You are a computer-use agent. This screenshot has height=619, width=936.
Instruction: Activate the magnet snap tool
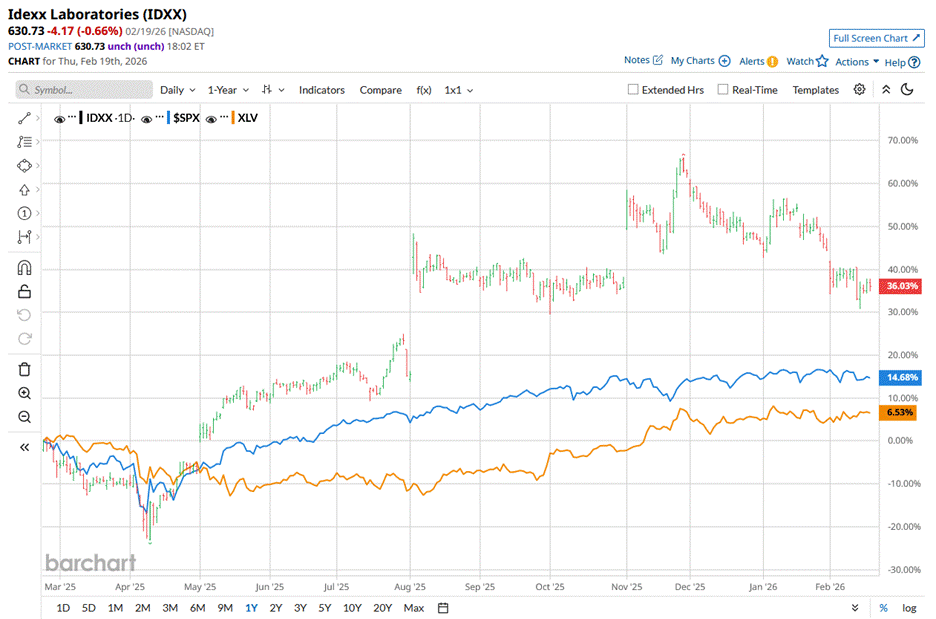pyautogui.click(x=25, y=267)
